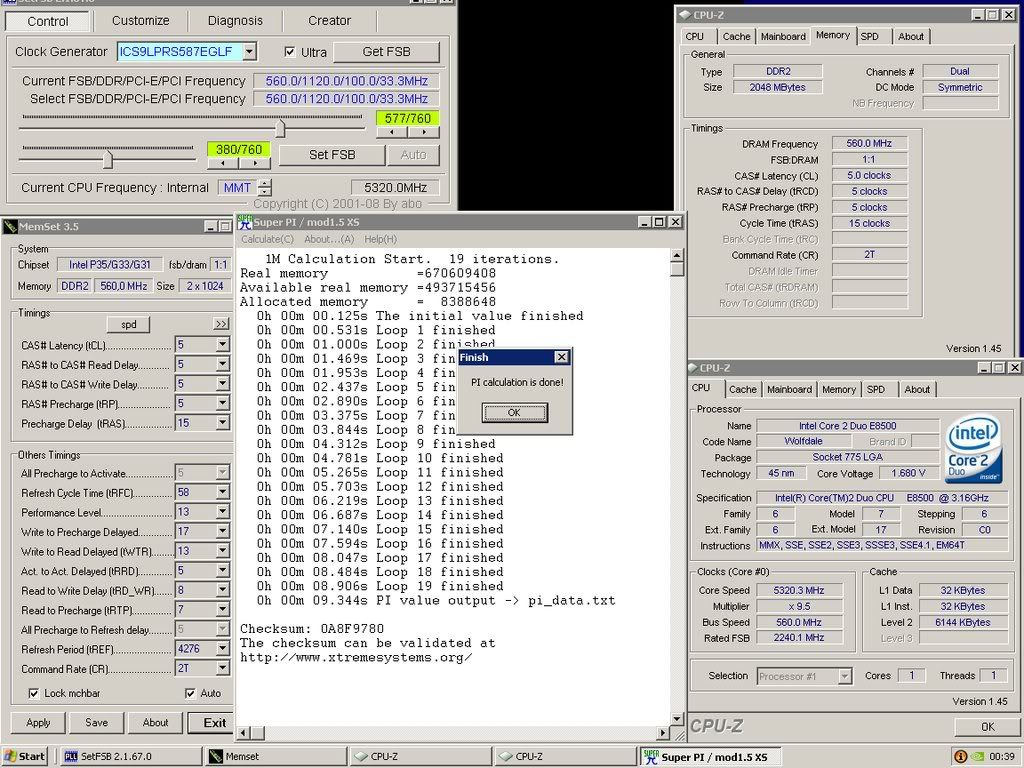This screenshot has height=768, width=1024.
Task: Open the Calculate(C) menu in Super PI
Action: coord(267,239)
